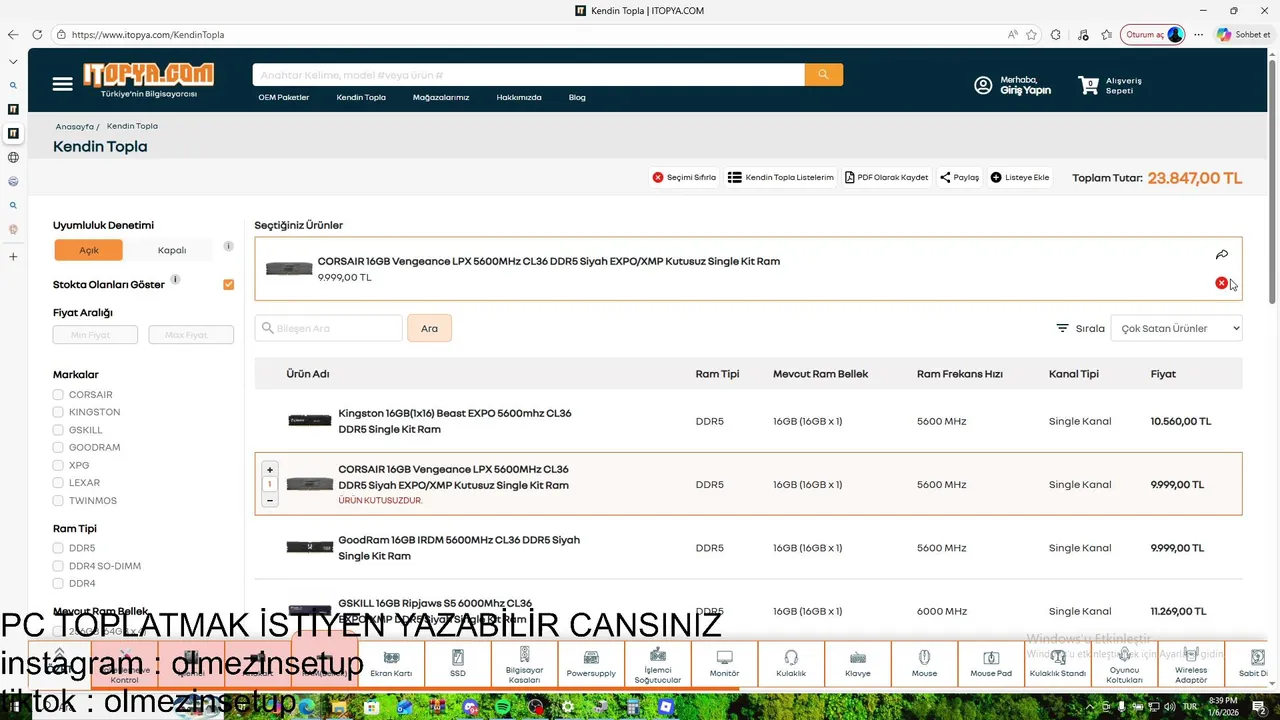Open the Giriş Yapın account icon
This screenshot has width=1280, height=720.
(x=983, y=85)
